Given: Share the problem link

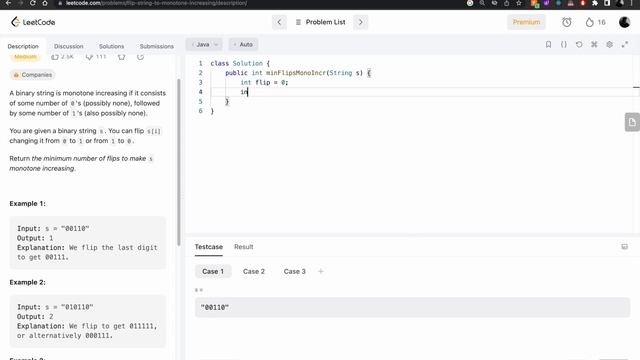Looking at the screenshot, I should [x=140, y=57].
